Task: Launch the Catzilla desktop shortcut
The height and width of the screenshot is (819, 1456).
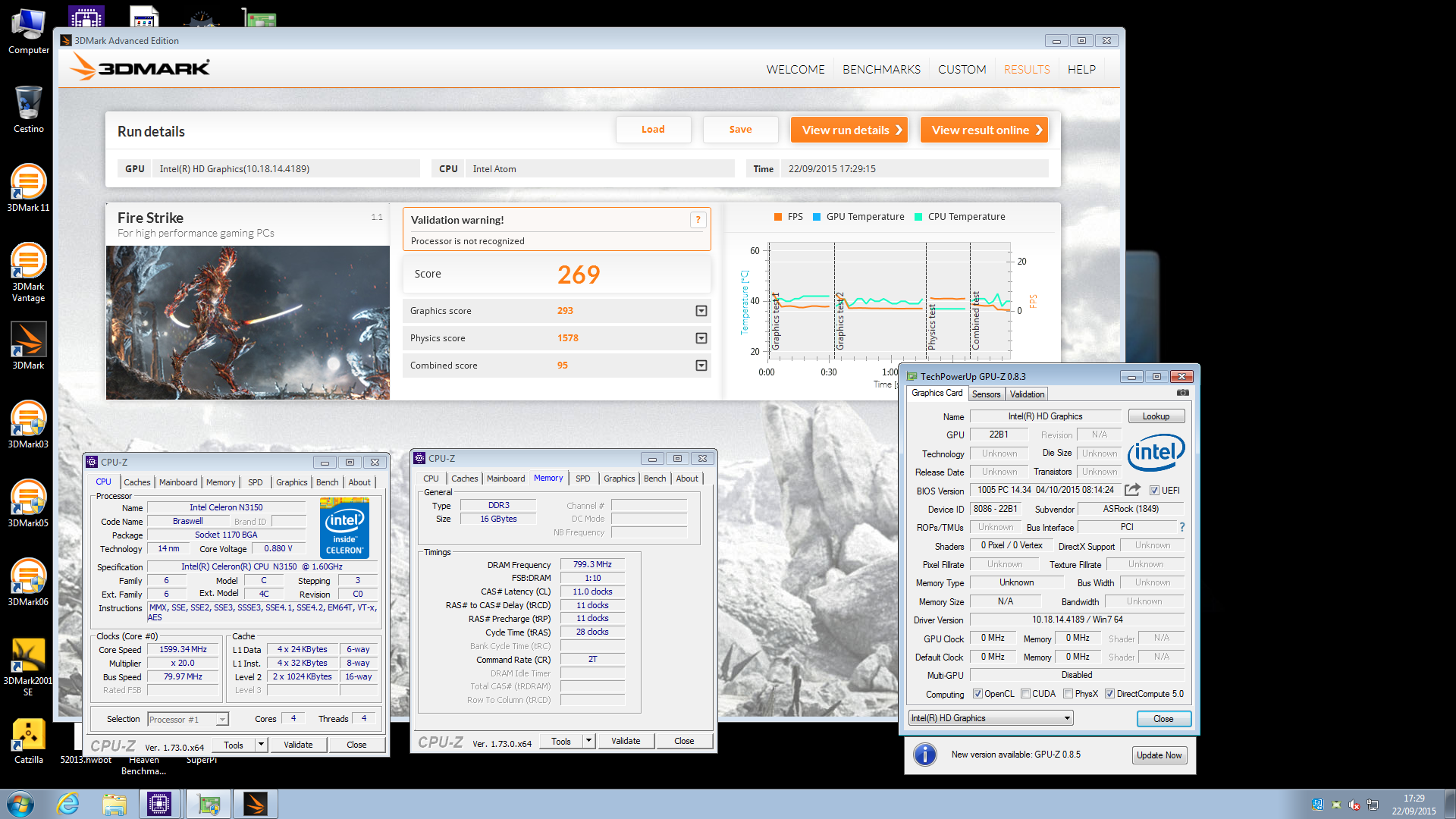Action: tap(28, 740)
